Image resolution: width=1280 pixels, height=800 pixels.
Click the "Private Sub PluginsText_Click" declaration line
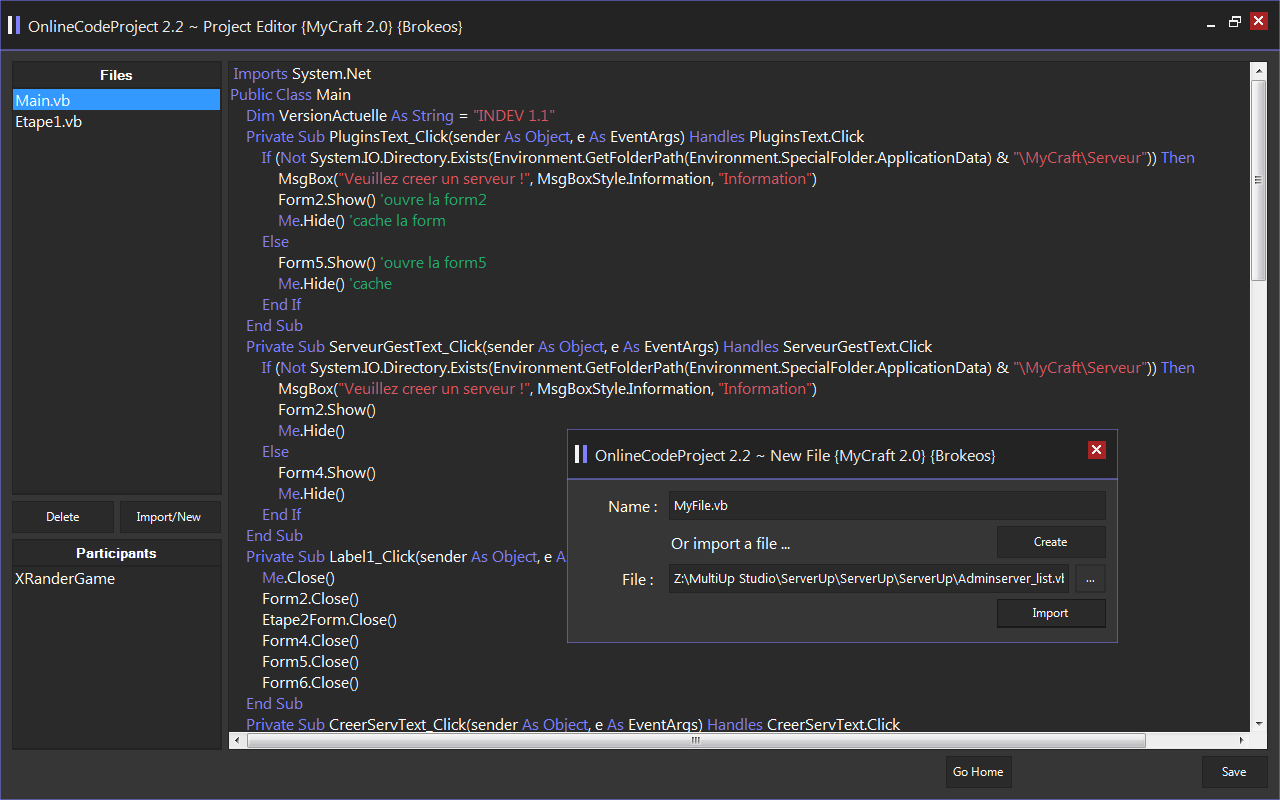click(555, 136)
